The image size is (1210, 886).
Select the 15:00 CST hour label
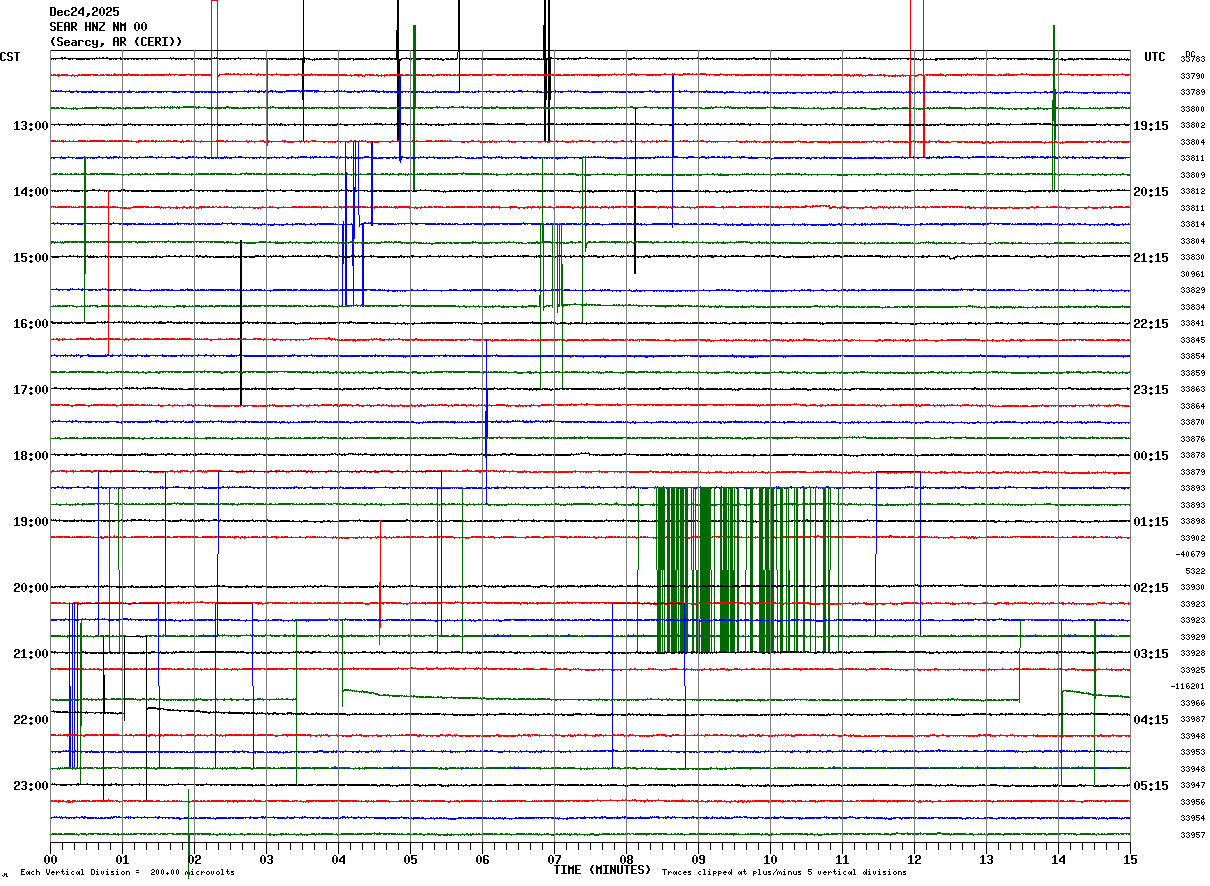30,258
